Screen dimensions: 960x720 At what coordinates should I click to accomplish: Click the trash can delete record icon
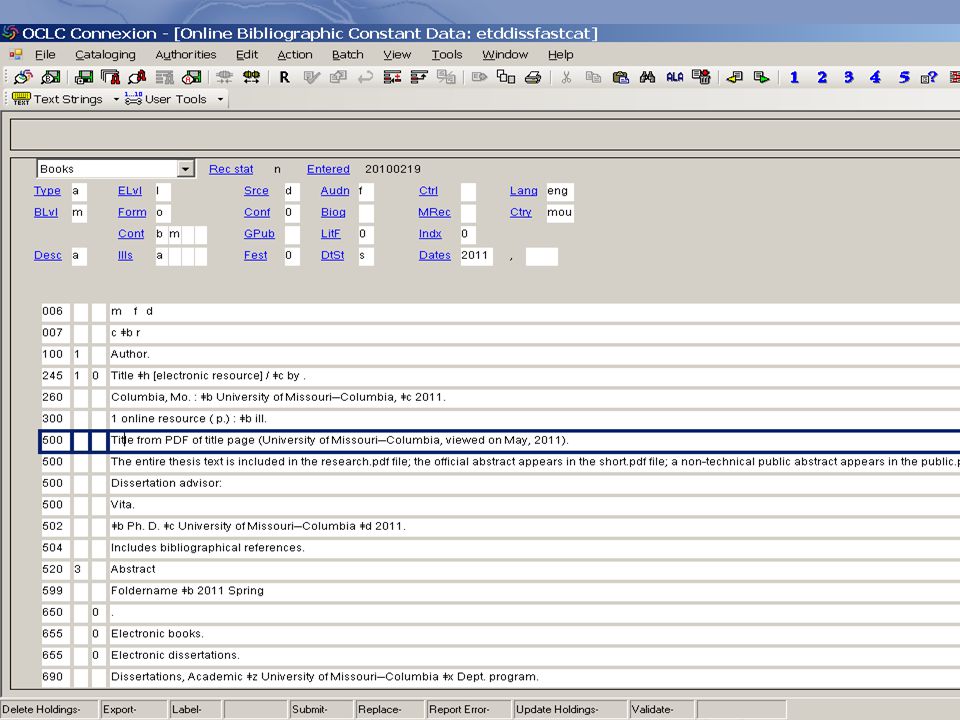[702, 77]
